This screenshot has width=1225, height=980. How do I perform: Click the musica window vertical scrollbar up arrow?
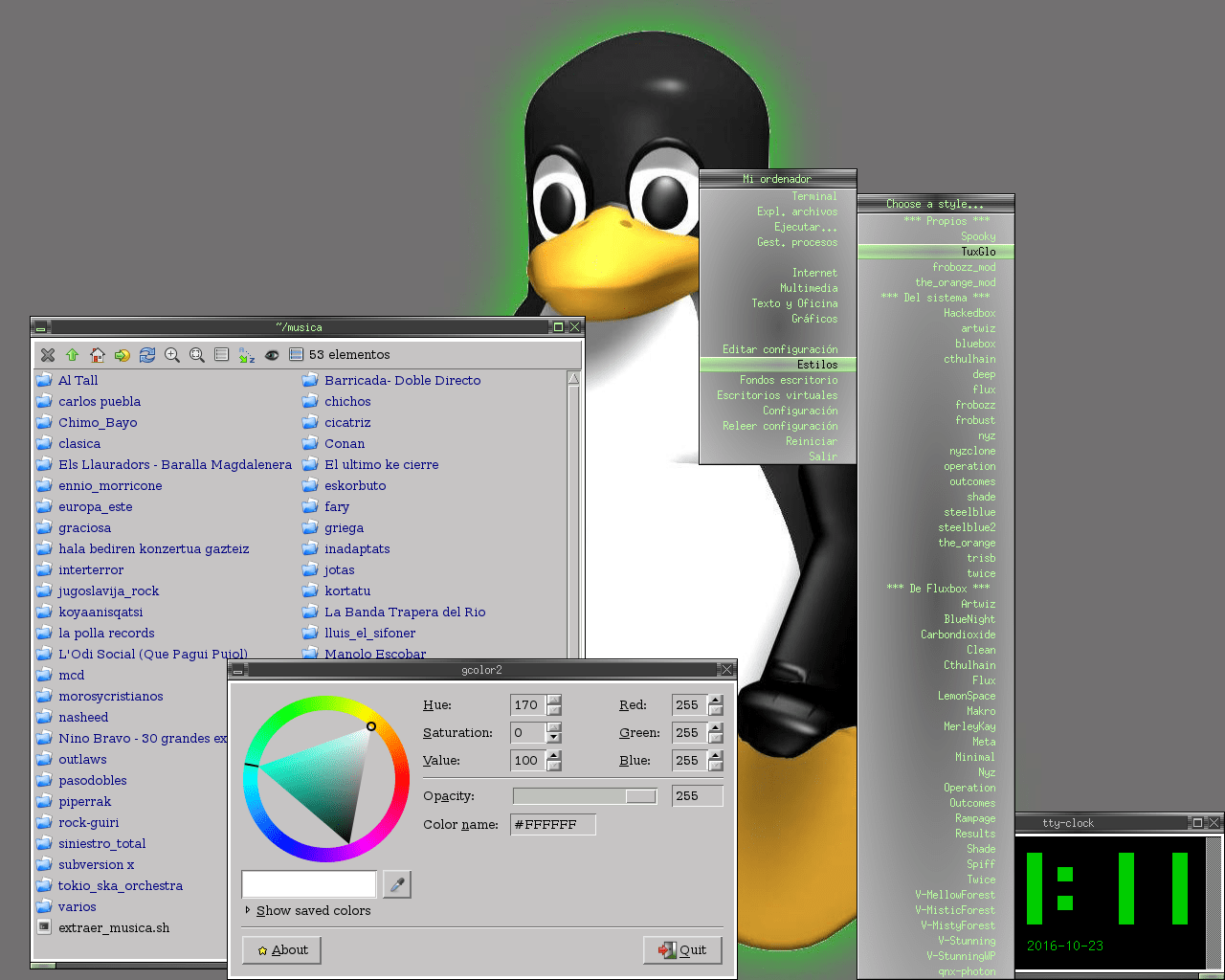point(574,379)
